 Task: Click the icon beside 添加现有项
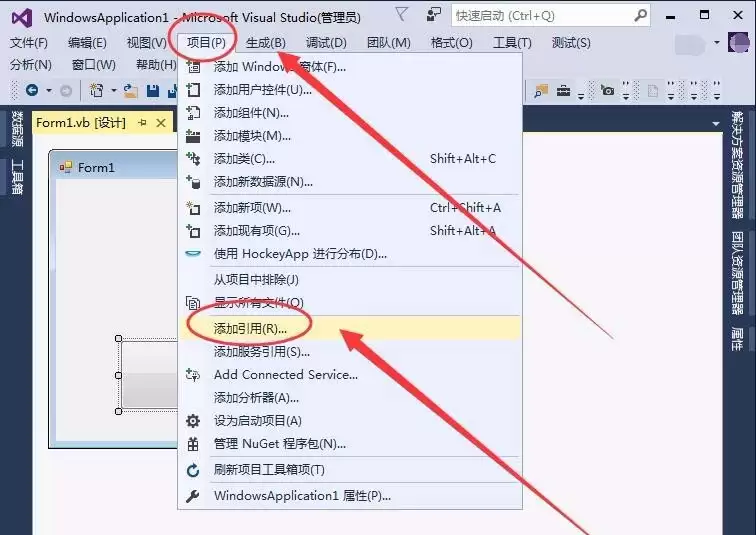click(x=193, y=231)
